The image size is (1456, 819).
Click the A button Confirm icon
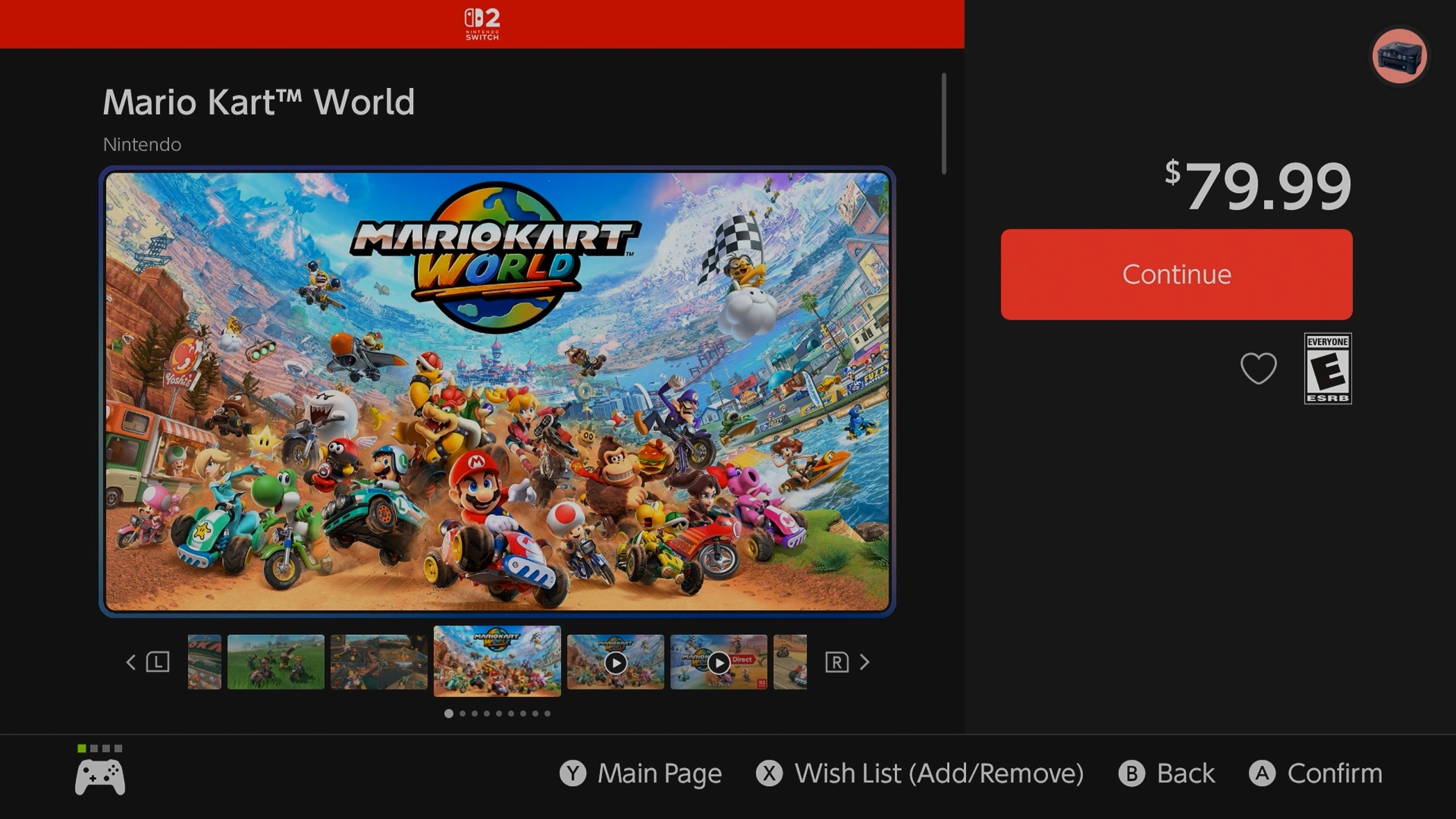click(1261, 773)
